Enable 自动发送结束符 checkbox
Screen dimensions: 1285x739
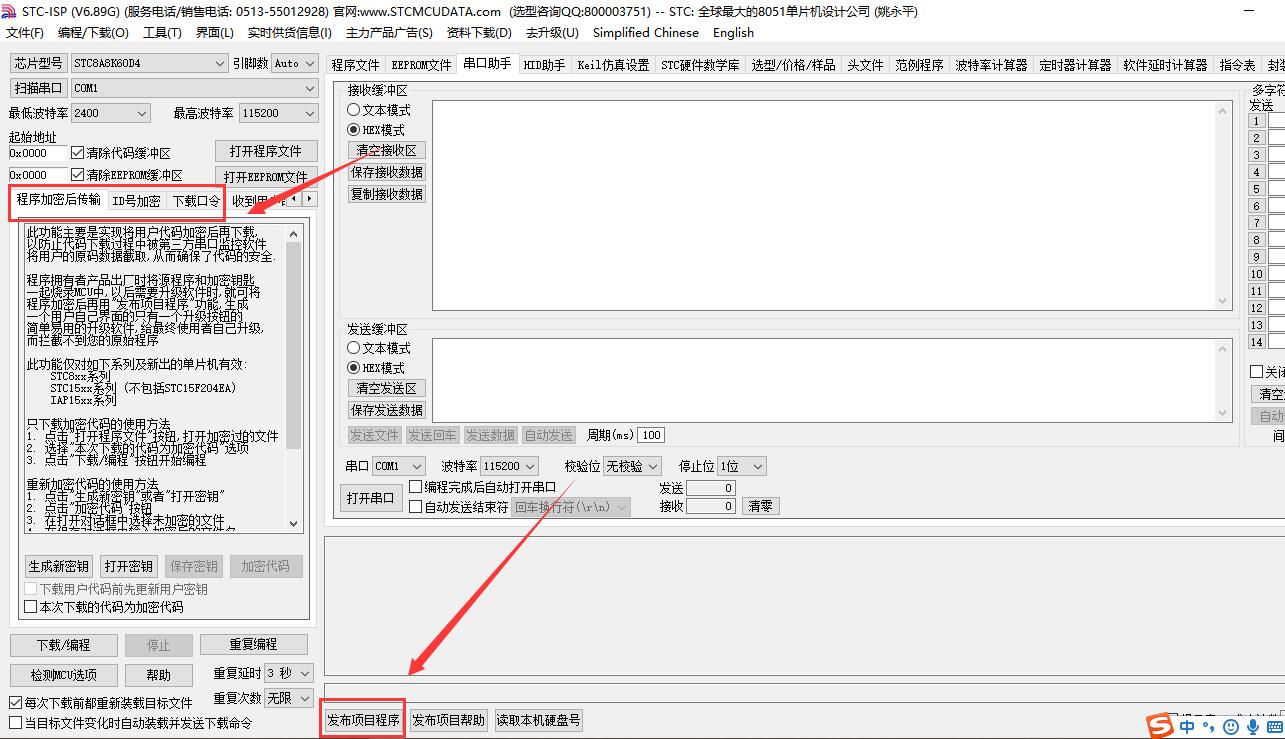[x=416, y=507]
